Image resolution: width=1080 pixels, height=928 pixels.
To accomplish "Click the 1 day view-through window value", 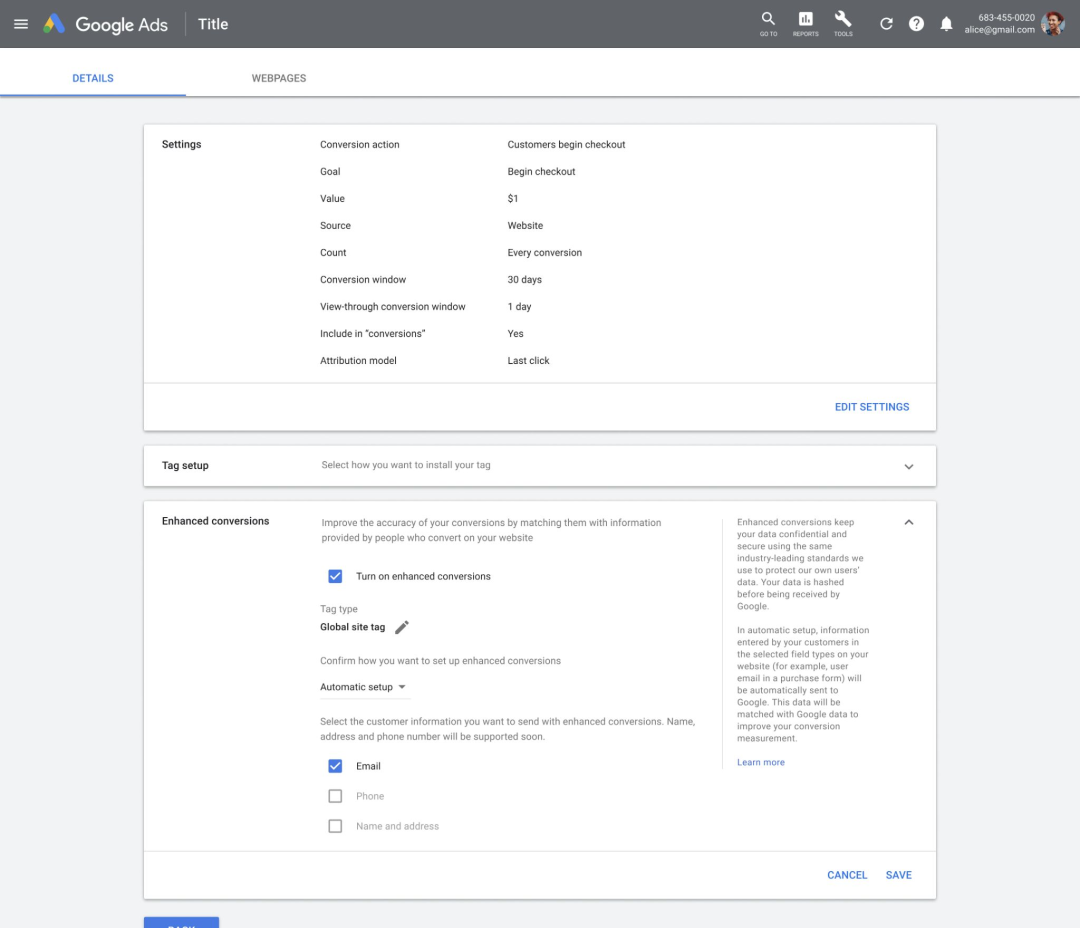I will 519,307.
